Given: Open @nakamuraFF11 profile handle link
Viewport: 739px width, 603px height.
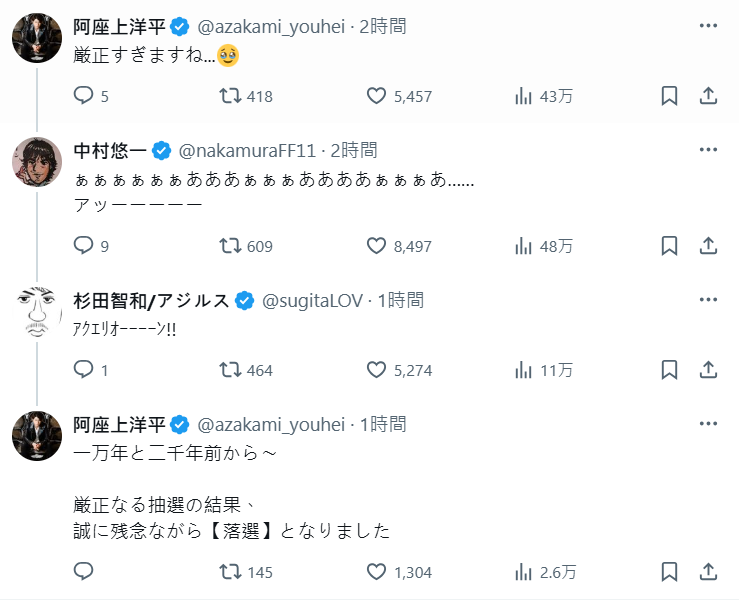Looking at the screenshot, I should 247,151.
